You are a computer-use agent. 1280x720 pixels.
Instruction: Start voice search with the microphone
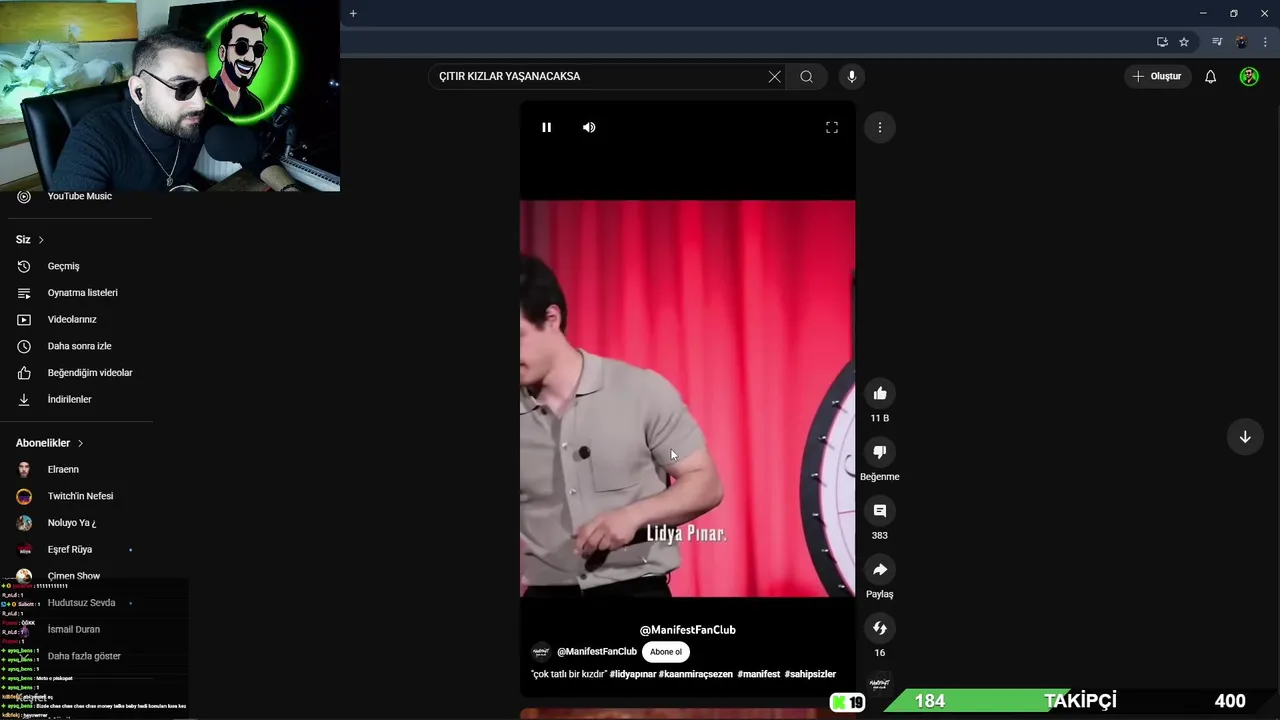(852, 76)
